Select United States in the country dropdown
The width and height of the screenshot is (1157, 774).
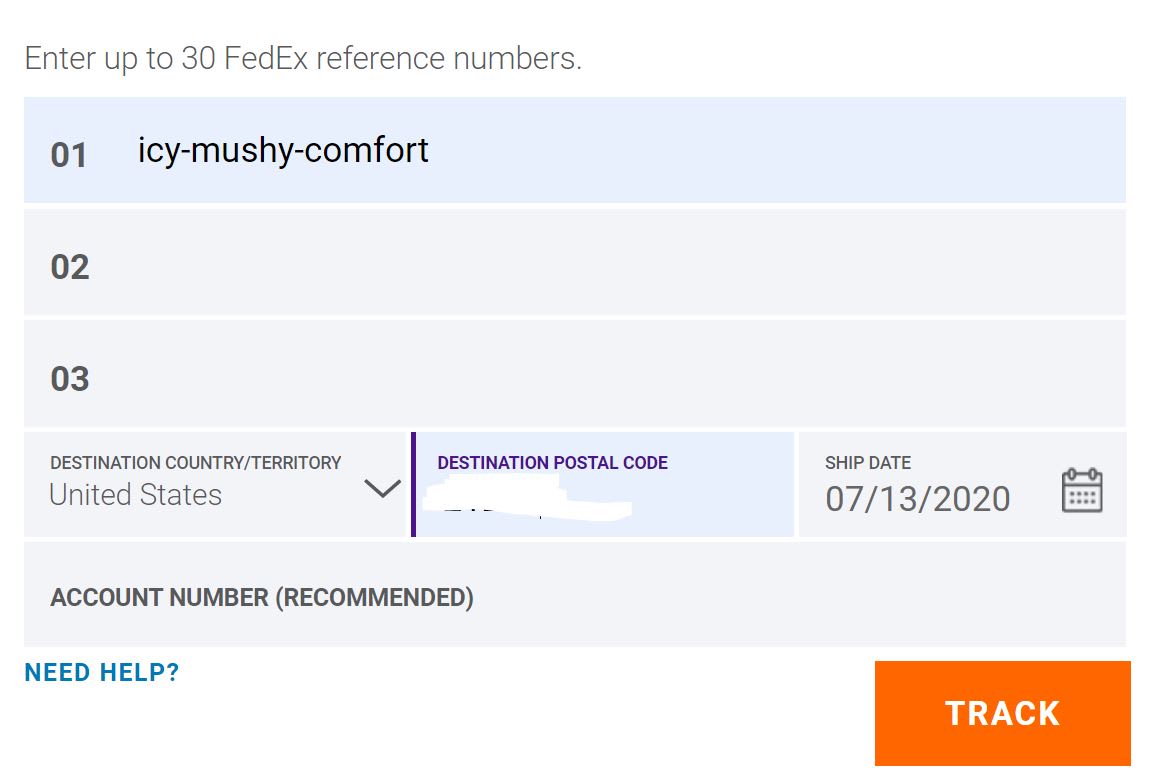(x=136, y=495)
